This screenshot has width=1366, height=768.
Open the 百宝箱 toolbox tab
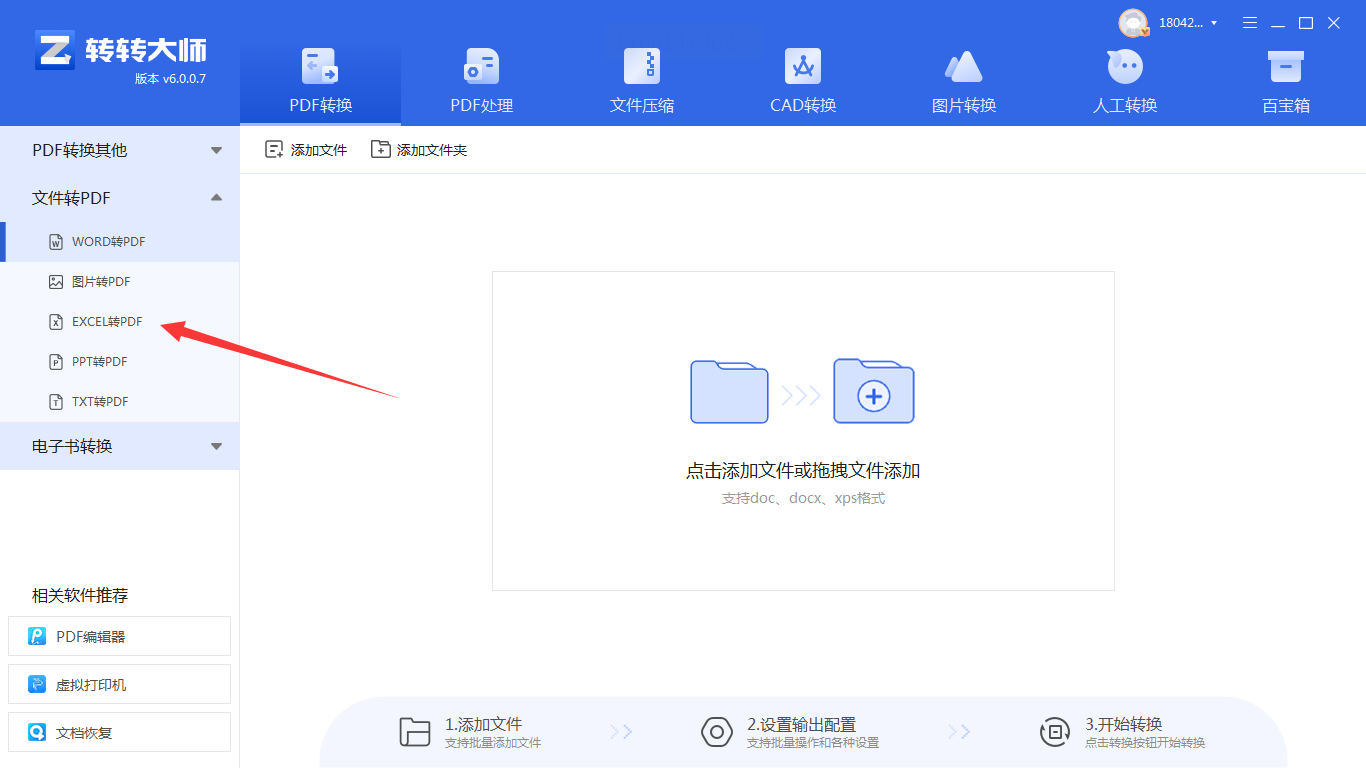pos(1286,82)
